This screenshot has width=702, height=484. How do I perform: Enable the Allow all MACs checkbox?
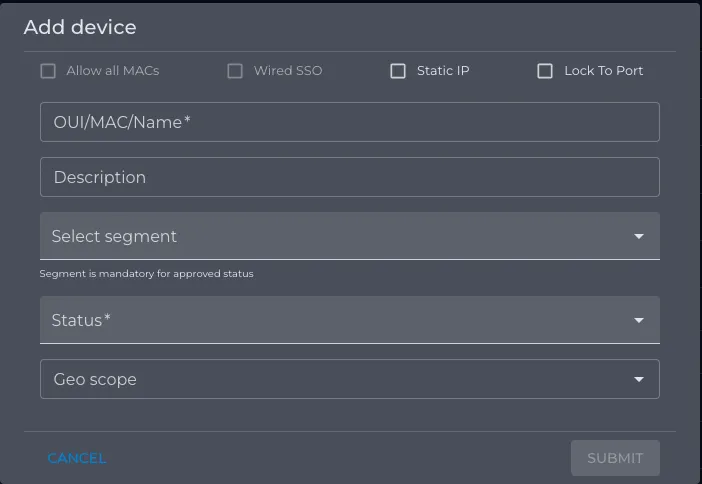tap(48, 71)
